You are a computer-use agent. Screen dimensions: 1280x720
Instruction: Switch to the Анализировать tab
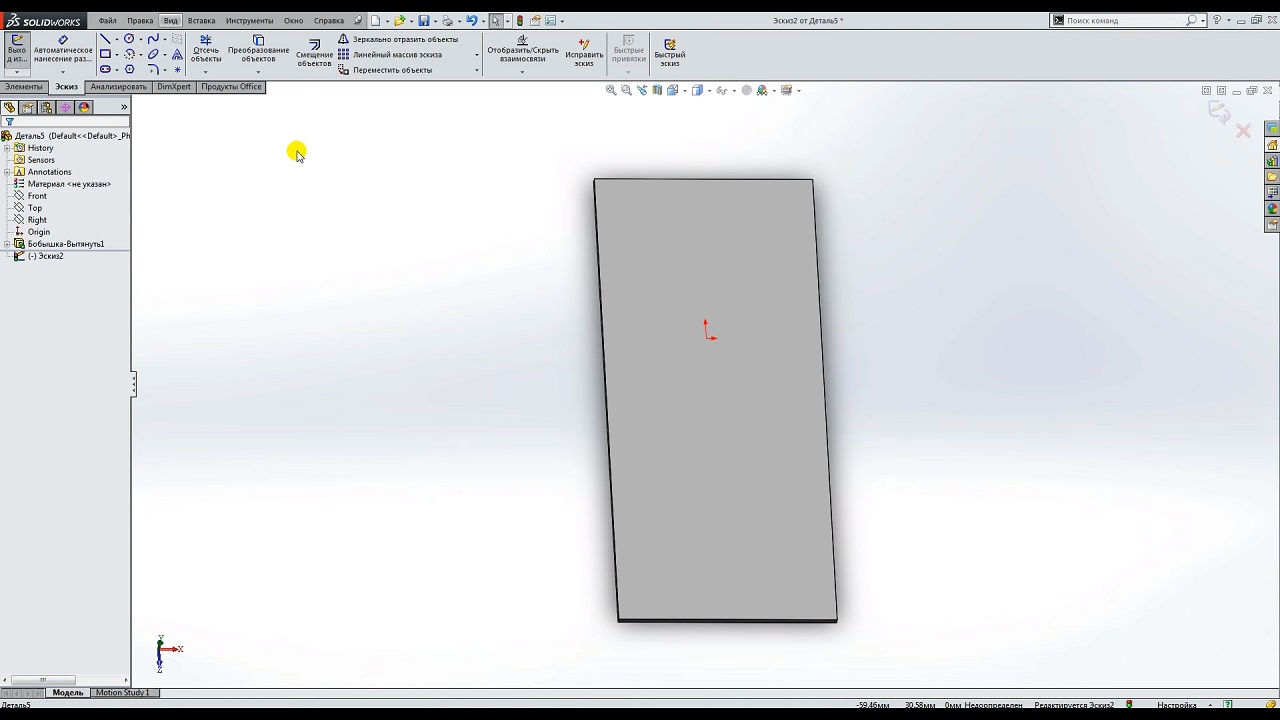(x=118, y=87)
